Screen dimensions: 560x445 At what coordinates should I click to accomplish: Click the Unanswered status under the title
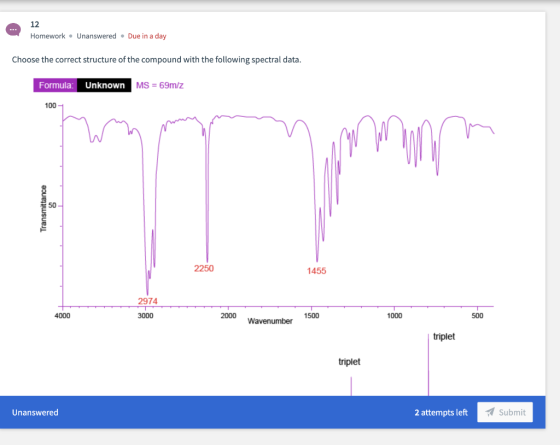96,36
